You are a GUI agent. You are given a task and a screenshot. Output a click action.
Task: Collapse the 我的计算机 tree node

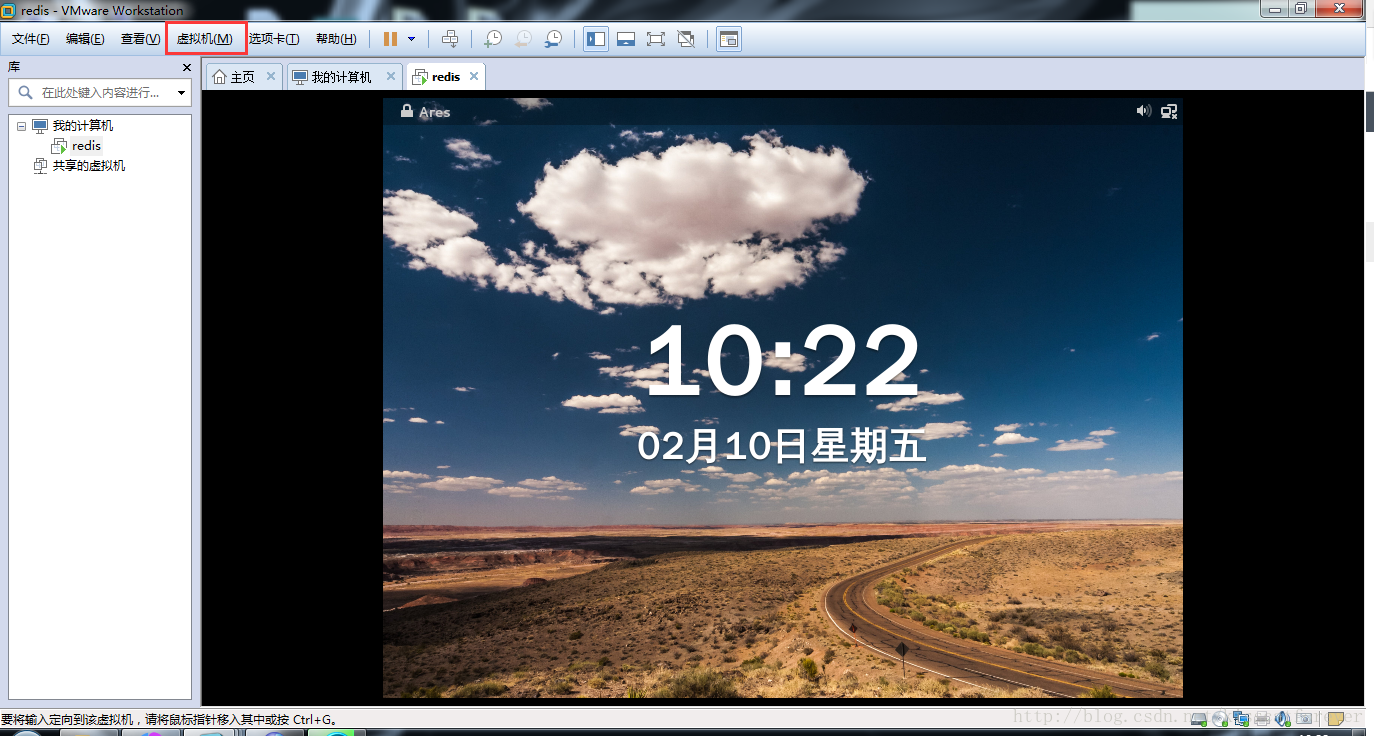tap(21, 126)
